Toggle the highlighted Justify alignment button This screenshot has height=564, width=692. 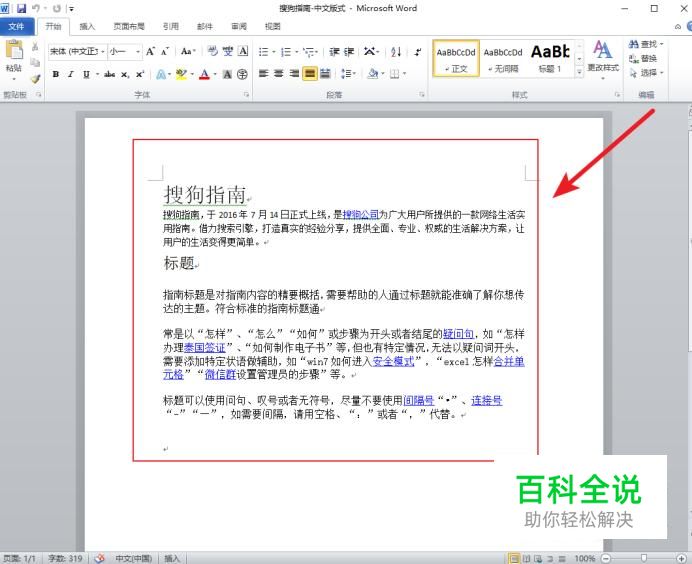pyautogui.click(x=310, y=74)
